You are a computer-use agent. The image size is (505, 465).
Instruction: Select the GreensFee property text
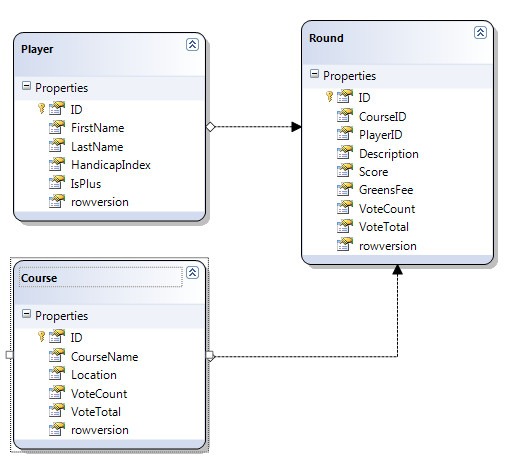(x=386, y=190)
